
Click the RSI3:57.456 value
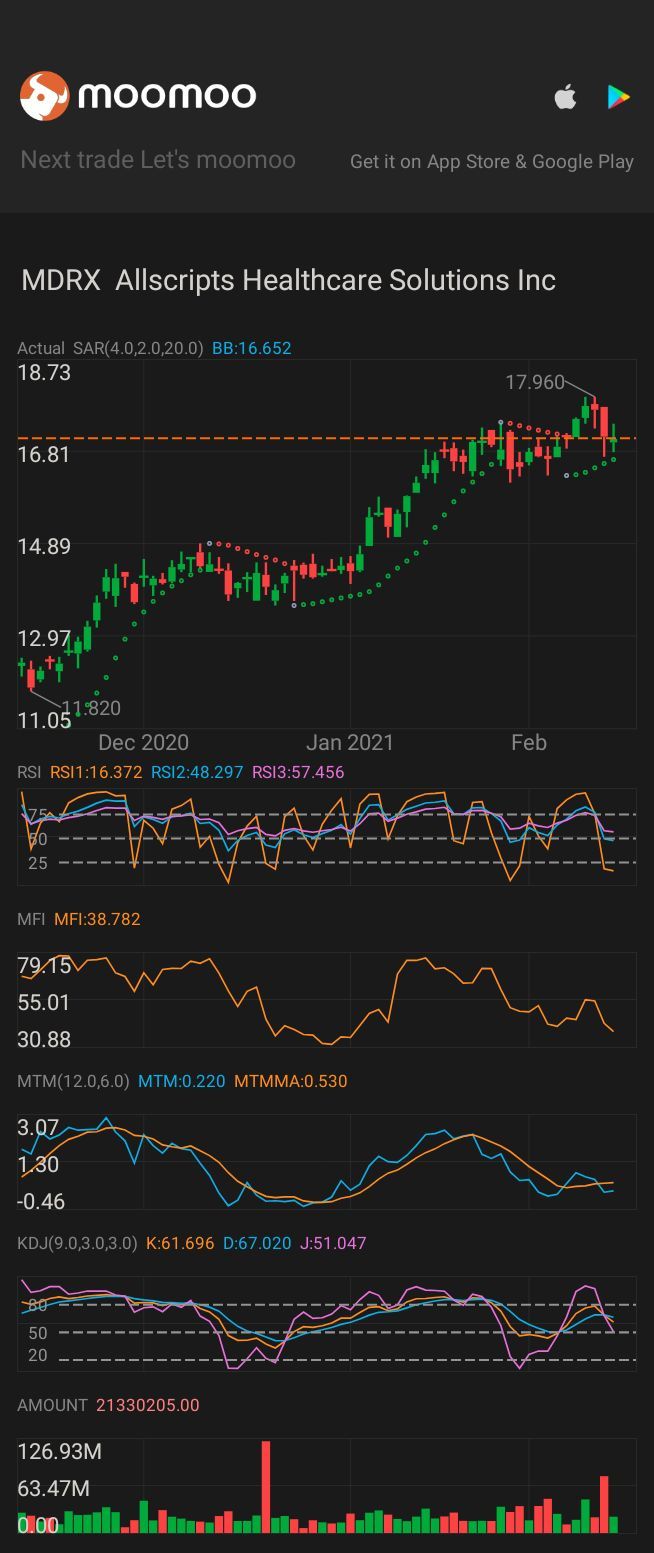[298, 772]
